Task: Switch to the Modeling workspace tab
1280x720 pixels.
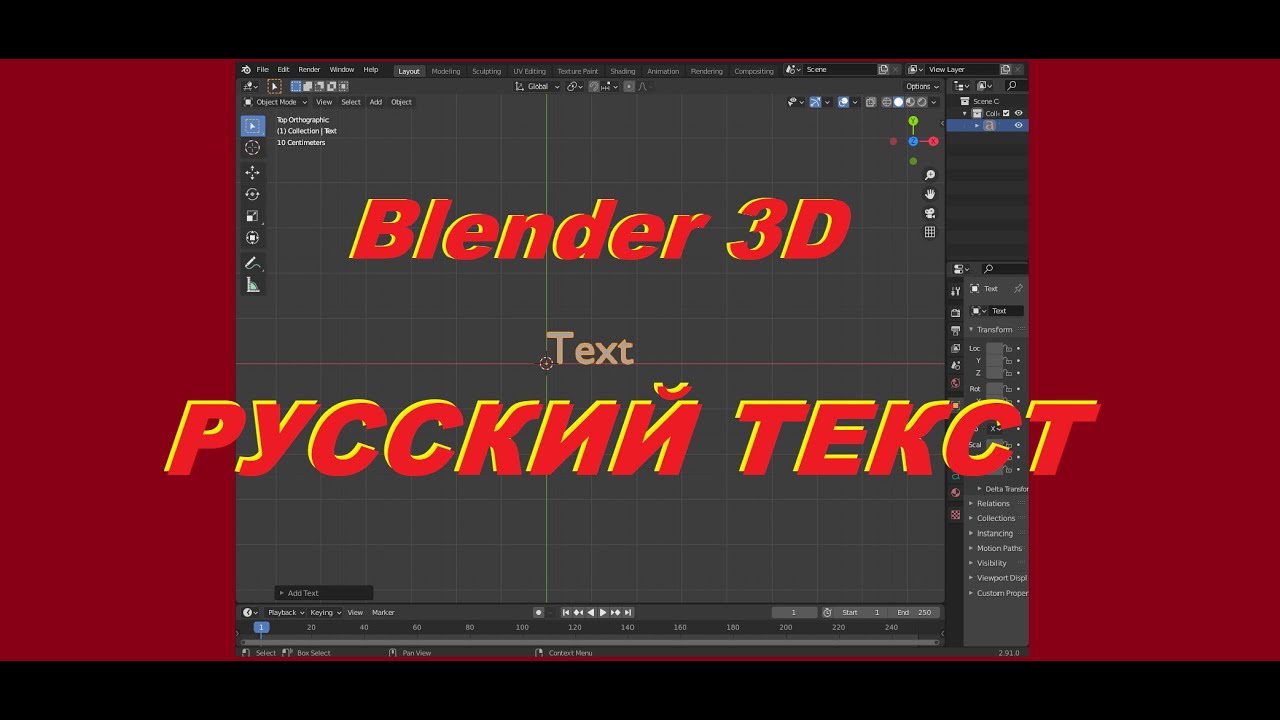Action: [446, 71]
